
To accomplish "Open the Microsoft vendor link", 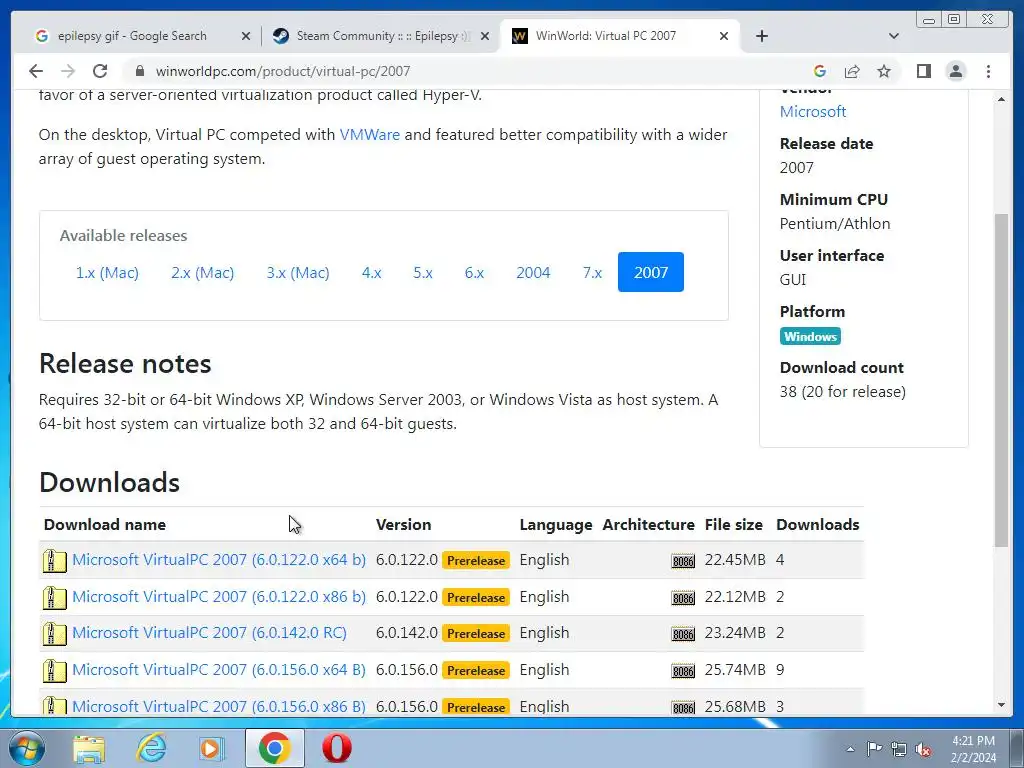I will click(812, 112).
